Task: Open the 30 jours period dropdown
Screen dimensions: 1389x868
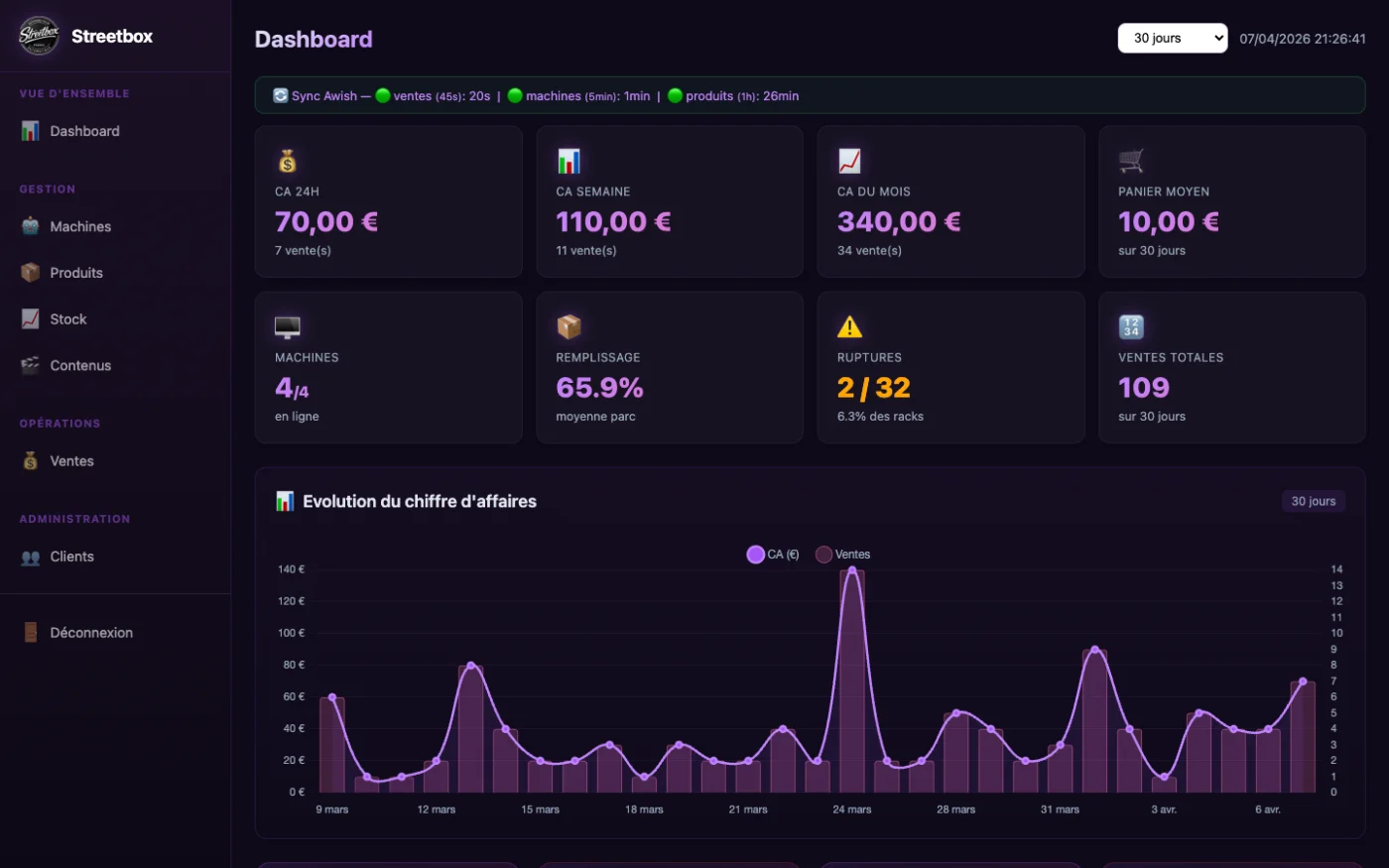Action: (1173, 38)
